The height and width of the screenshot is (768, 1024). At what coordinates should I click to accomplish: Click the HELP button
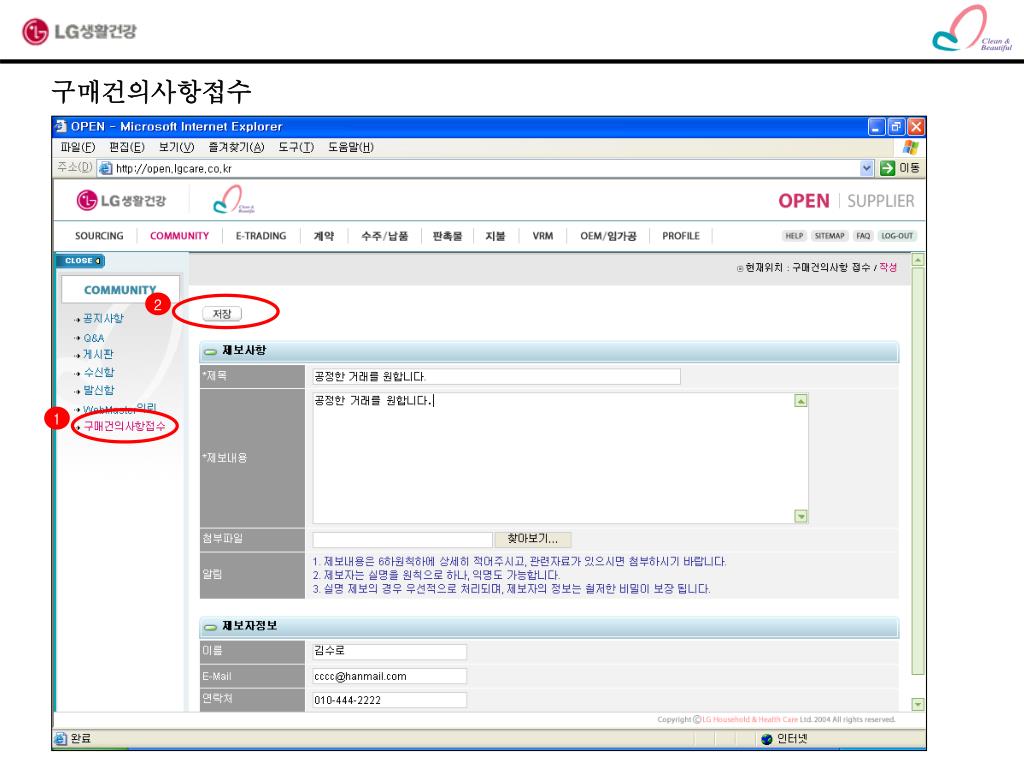coord(794,236)
